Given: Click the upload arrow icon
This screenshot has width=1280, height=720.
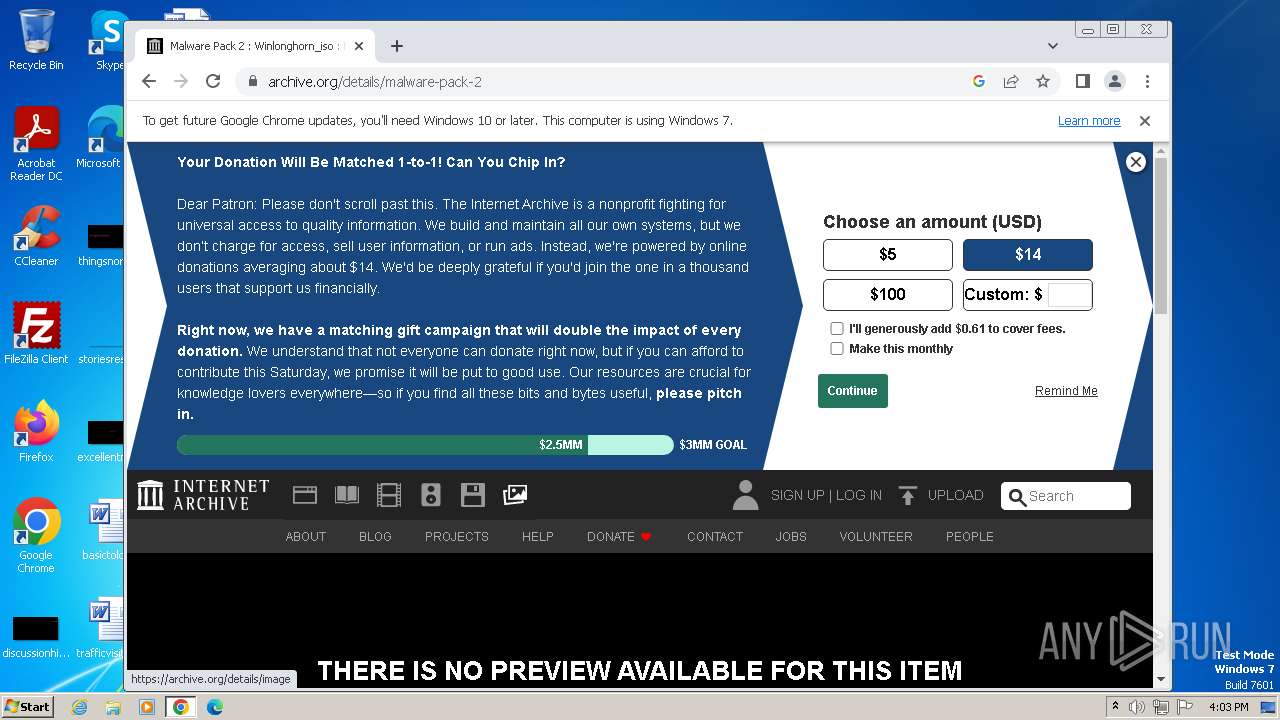Looking at the screenshot, I should (x=907, y=495).
